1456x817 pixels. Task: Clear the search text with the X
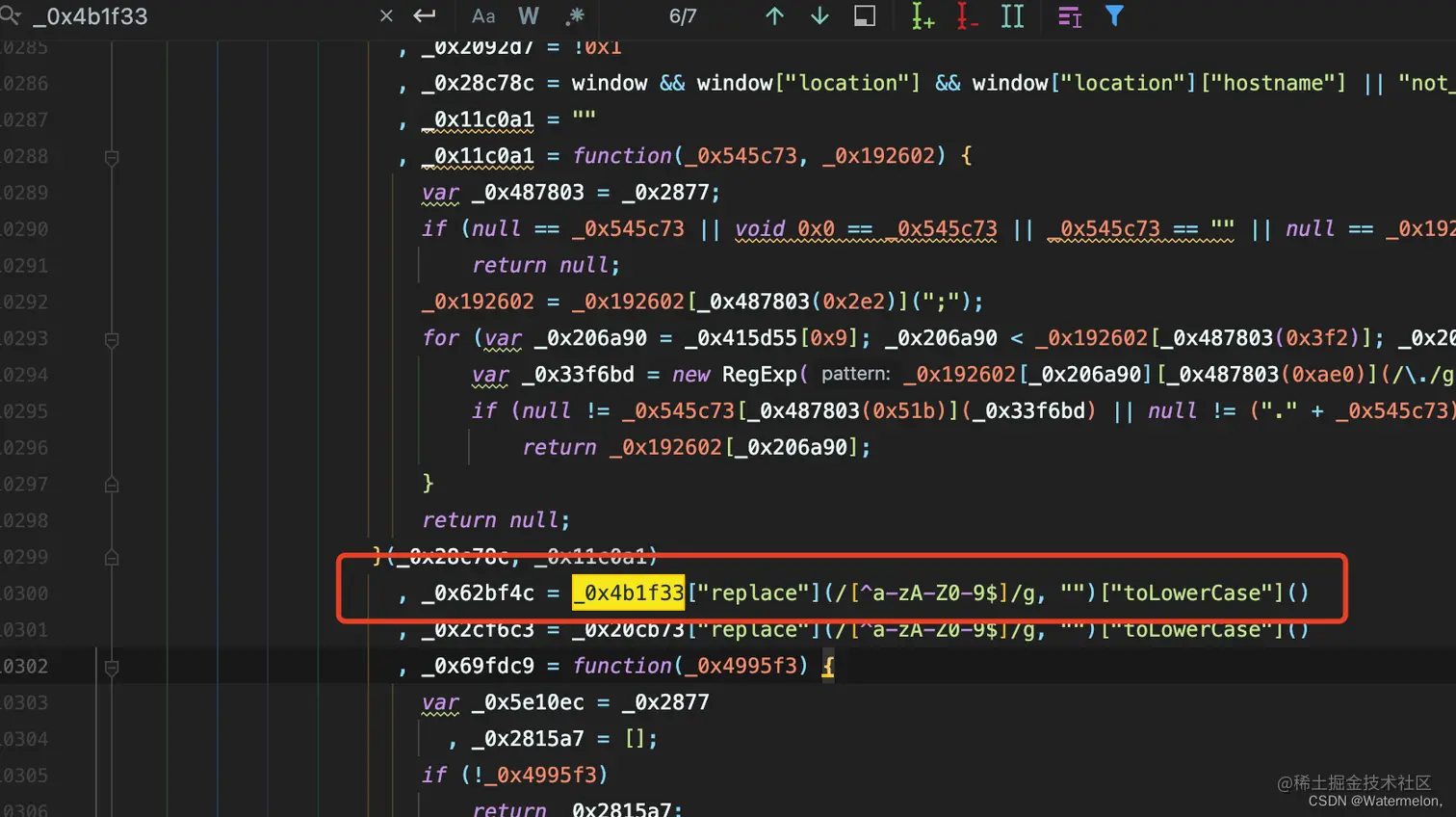point(386,15)
